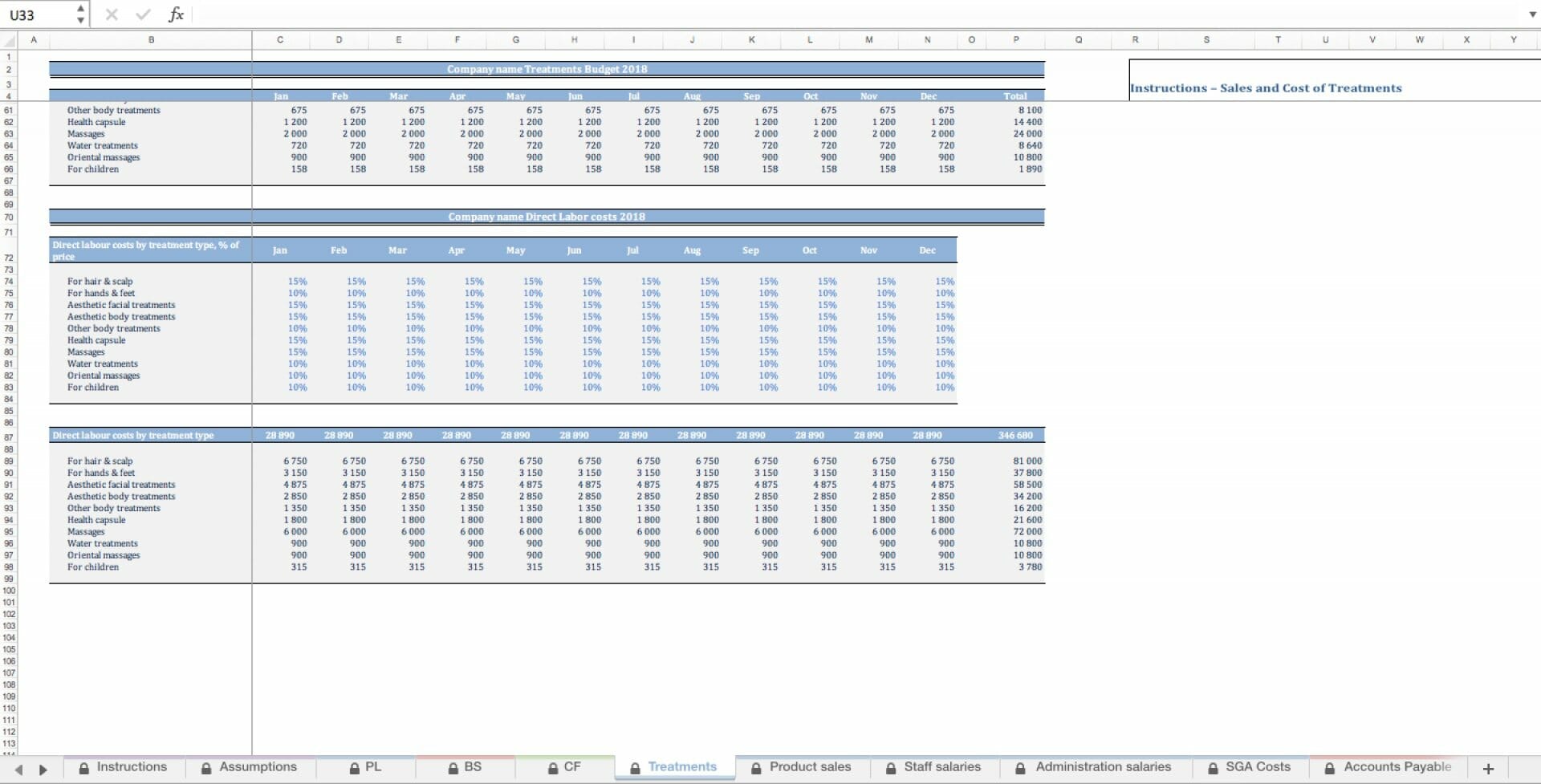The image size is (1541, 784).
Task: Click 'Water treatments' label in row 81
Action: point(103,364)
